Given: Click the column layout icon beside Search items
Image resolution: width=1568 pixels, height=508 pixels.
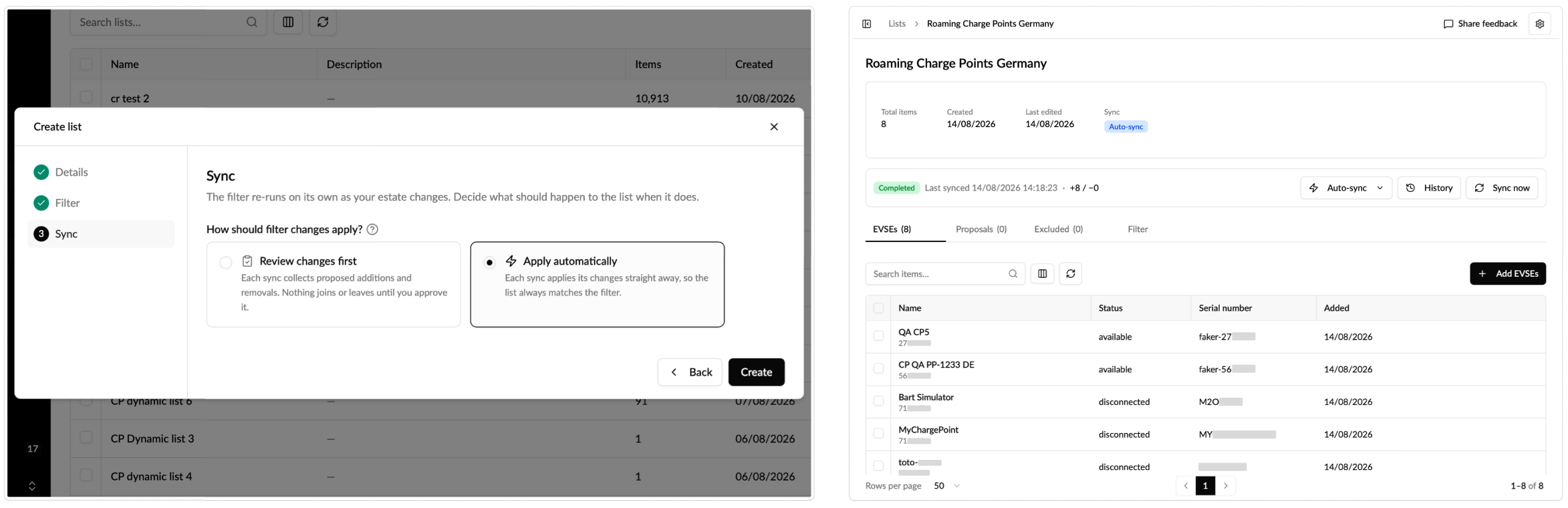Looking at the screenshot, I should [x=1043, y=274].
